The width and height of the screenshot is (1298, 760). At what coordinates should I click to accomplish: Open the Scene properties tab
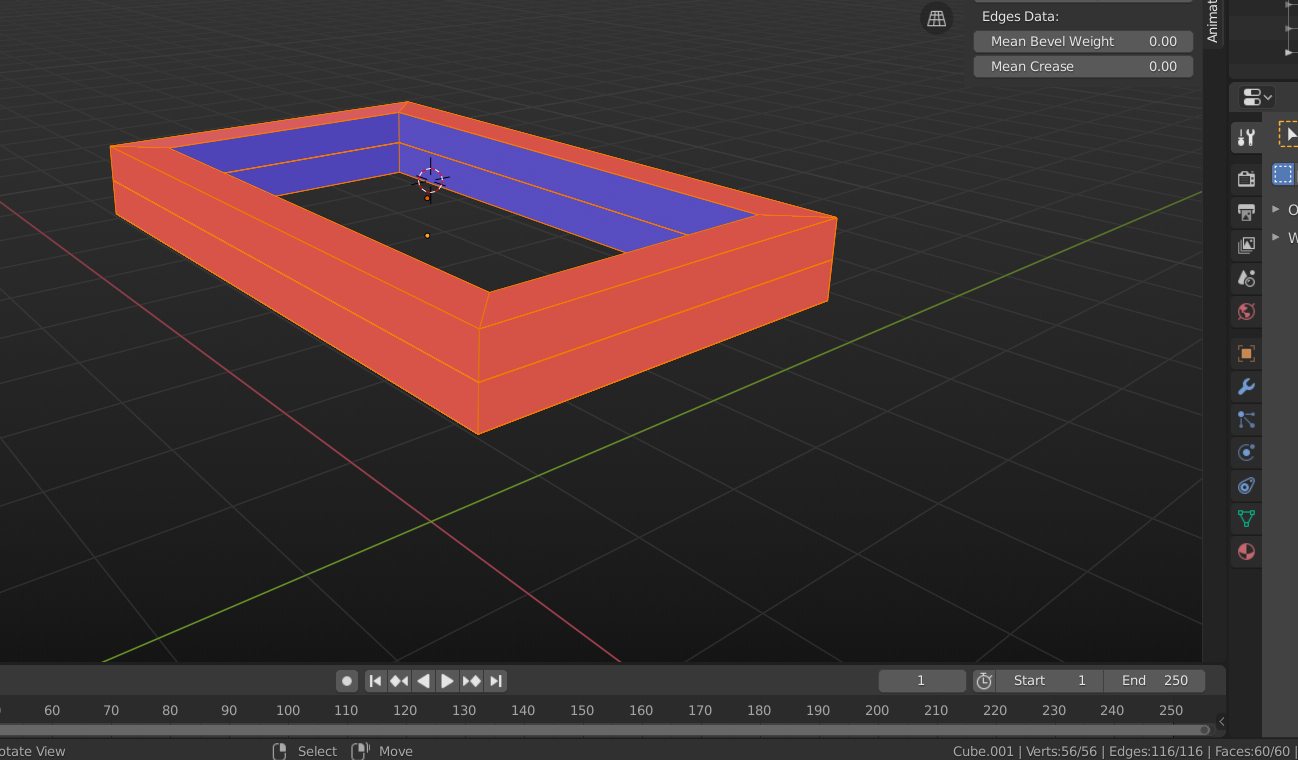(x=1246, y=278)
